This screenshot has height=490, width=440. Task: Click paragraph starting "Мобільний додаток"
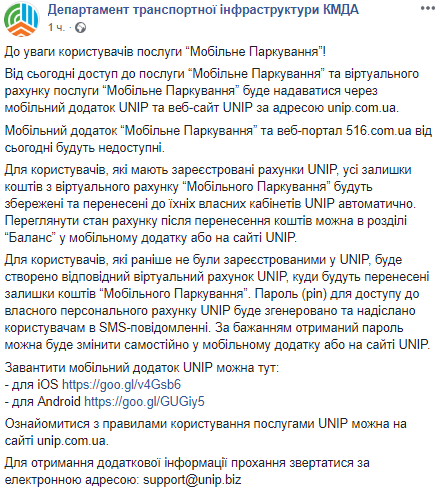click(218, 139)
